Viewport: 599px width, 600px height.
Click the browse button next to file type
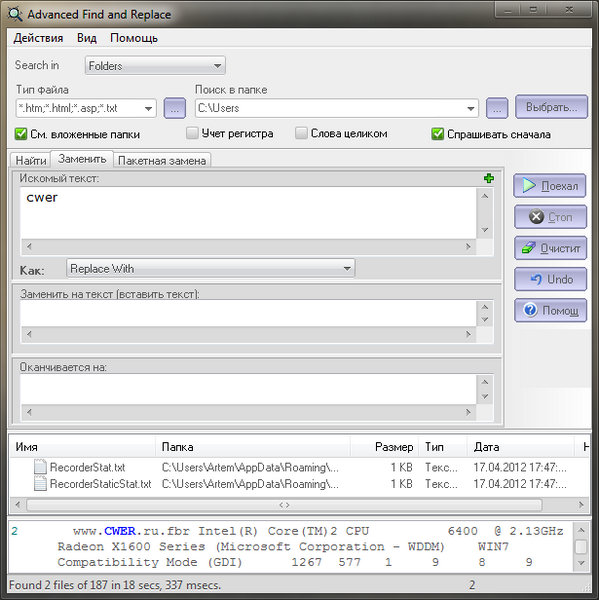click(175, 109)
